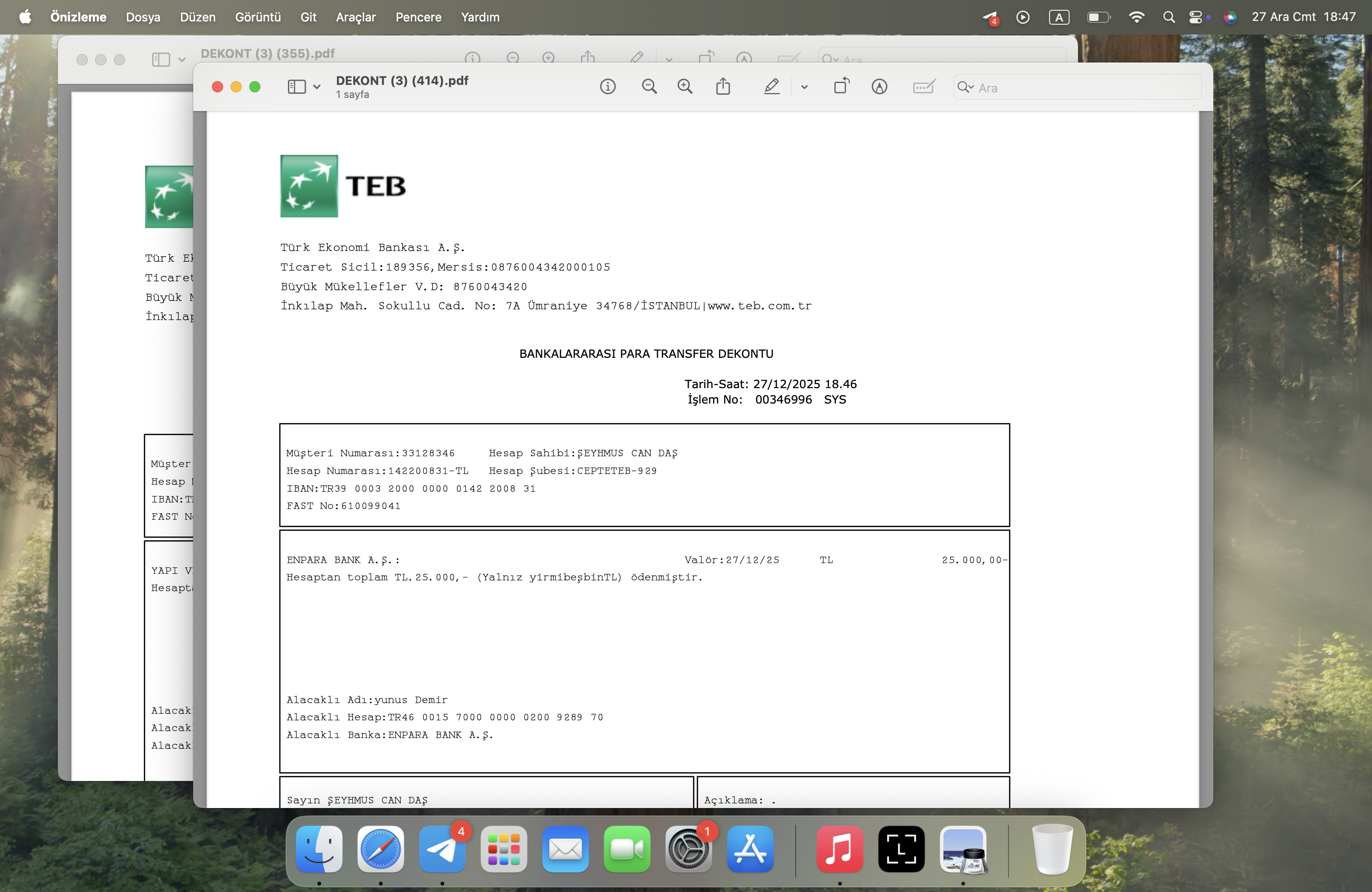Click the playback status menu bar icon
The width and height of the screenshot is (1372, 892).
[1022, 17]
